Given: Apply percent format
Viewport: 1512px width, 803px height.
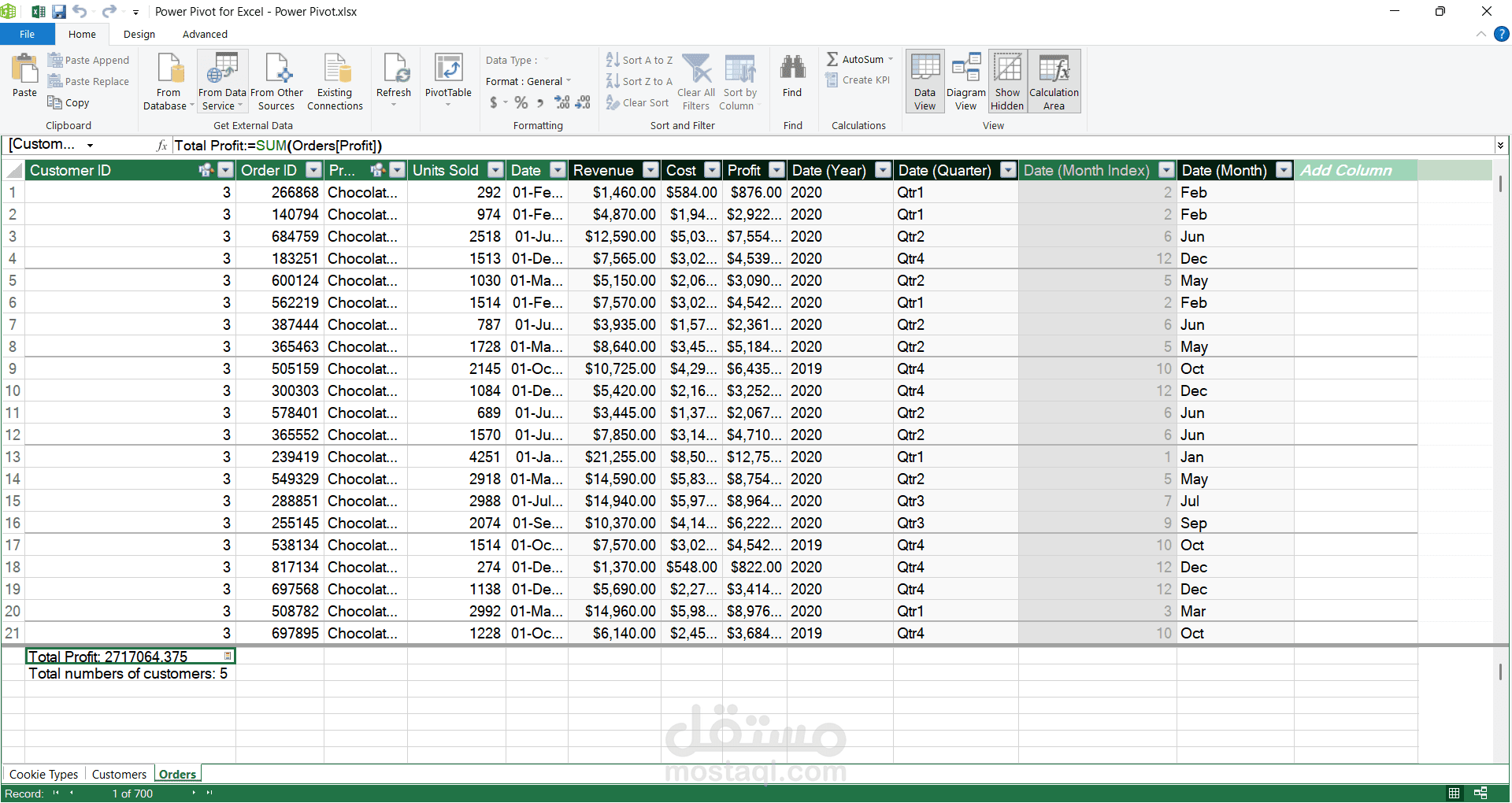Looking at the screenshot, I should pos(521,102).
